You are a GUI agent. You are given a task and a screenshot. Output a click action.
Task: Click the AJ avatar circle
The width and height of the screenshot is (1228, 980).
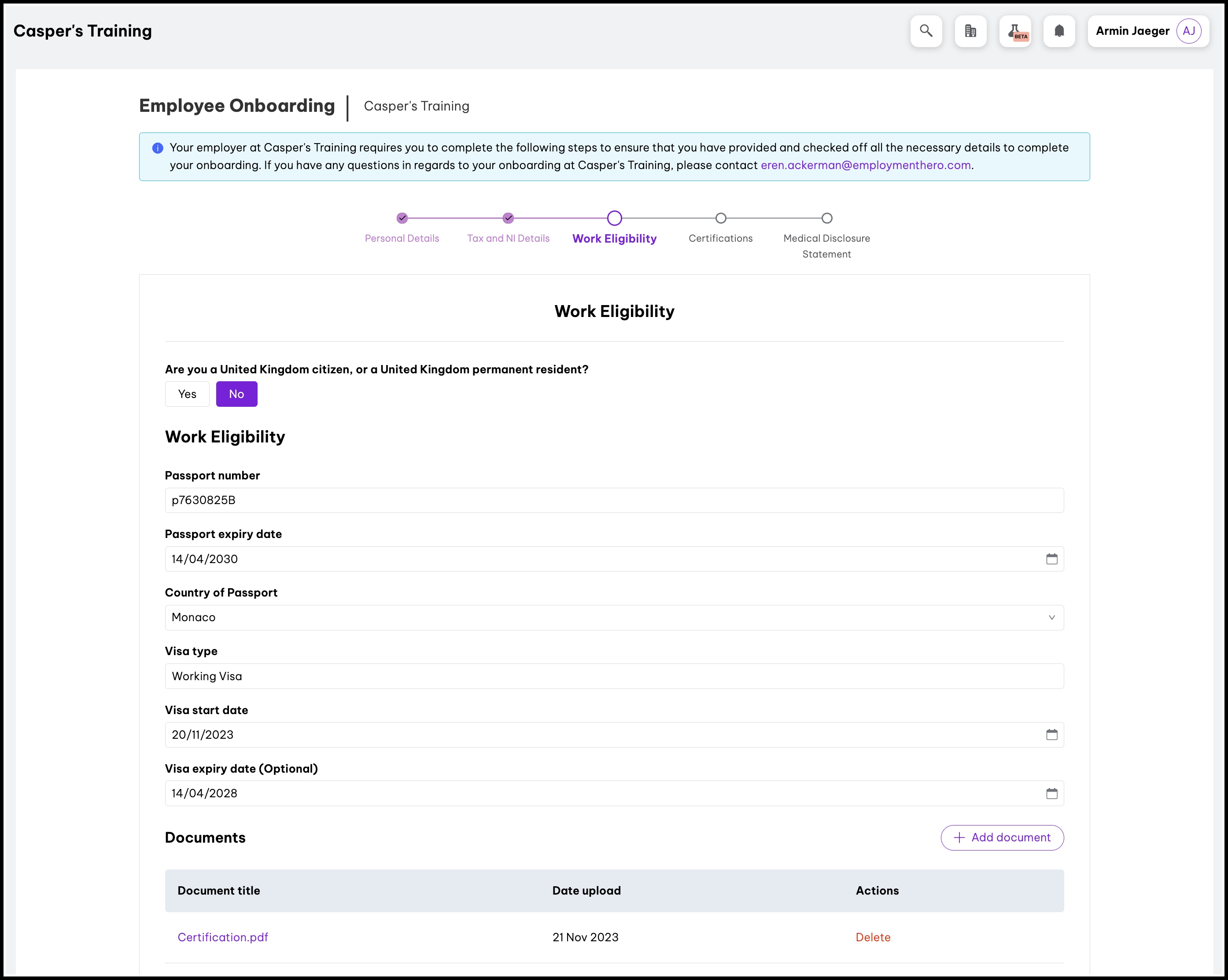click(x=1188, y=31)
